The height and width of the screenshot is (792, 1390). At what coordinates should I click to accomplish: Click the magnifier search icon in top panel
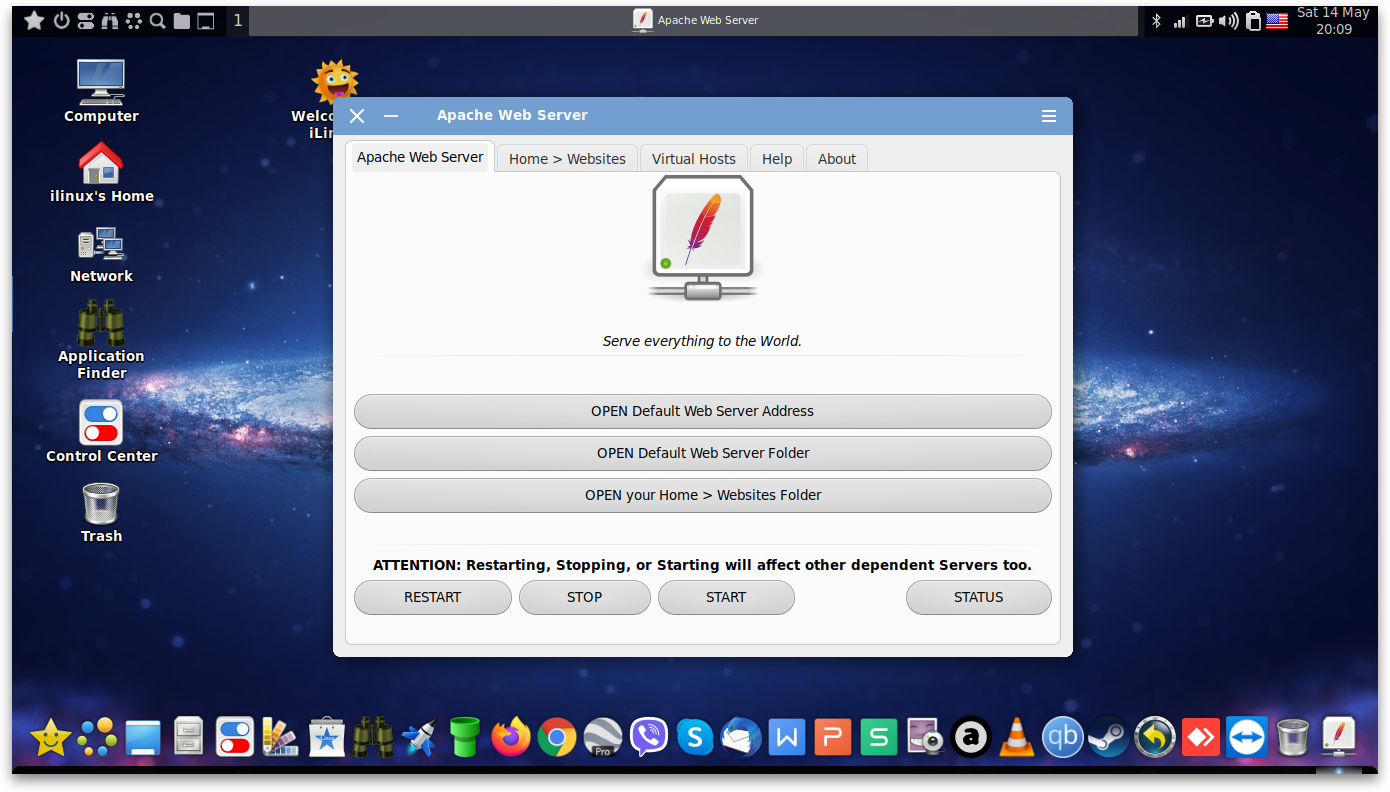(x=158, y=20)
